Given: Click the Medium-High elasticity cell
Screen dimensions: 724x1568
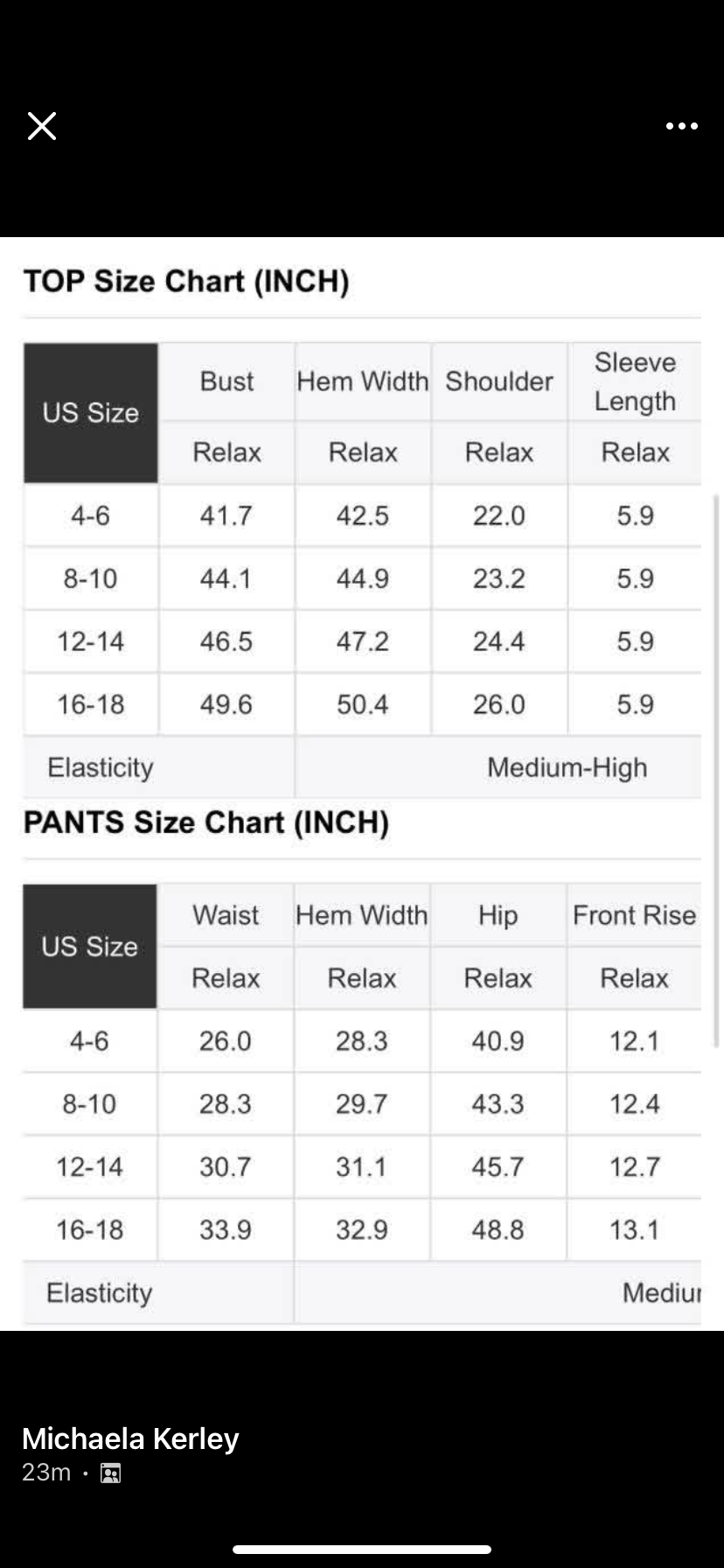Looking at the screenshot, I should (567, 767).
